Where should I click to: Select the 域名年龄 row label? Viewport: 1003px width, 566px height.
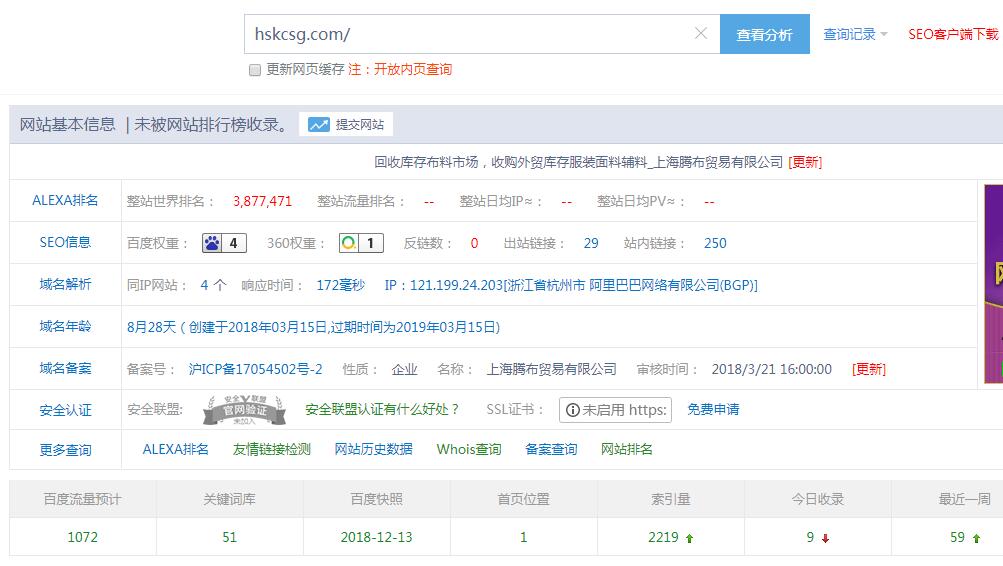click(x=65, y=326)
